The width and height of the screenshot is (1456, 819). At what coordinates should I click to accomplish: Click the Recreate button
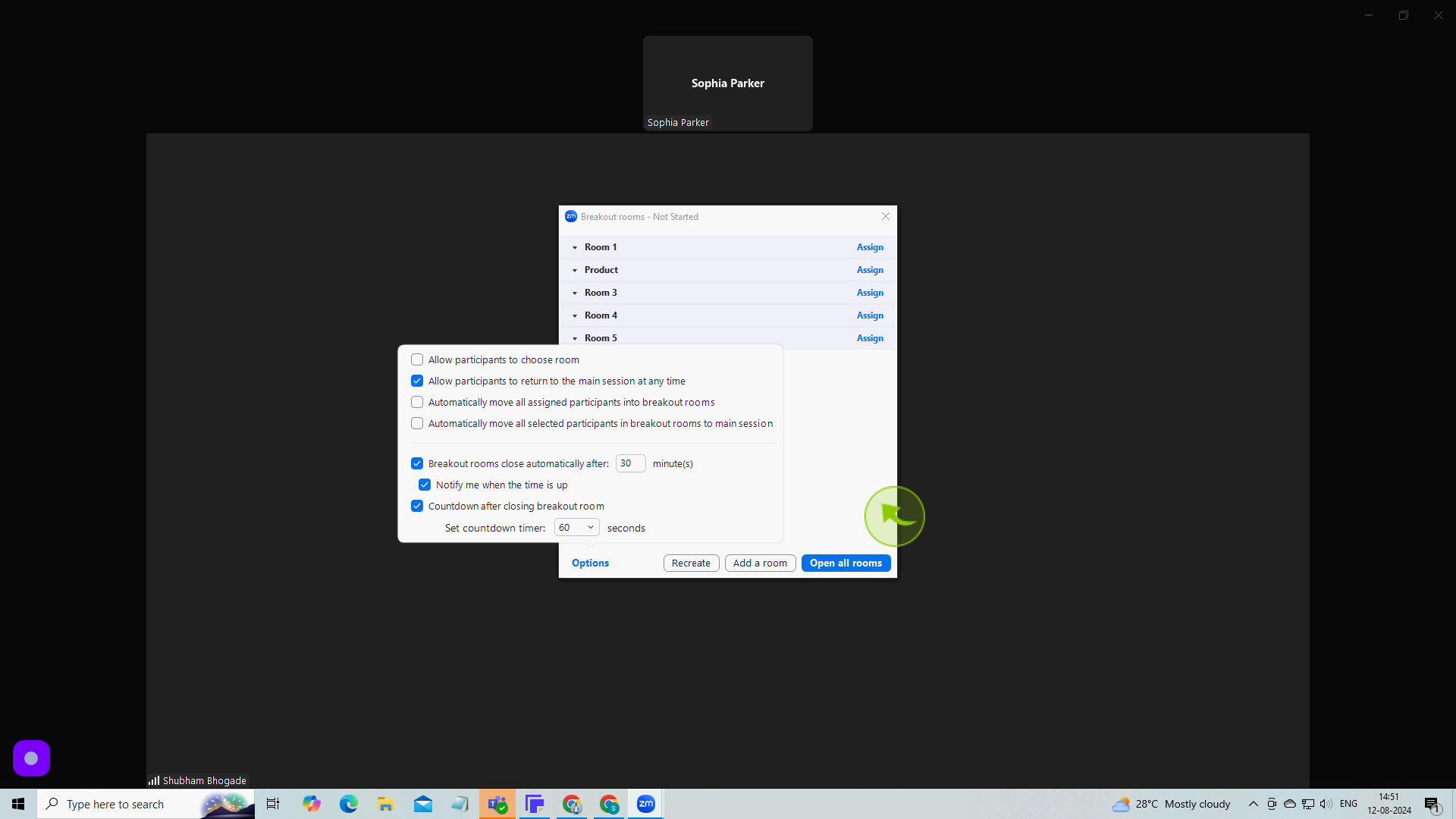[x=691, y=563]
